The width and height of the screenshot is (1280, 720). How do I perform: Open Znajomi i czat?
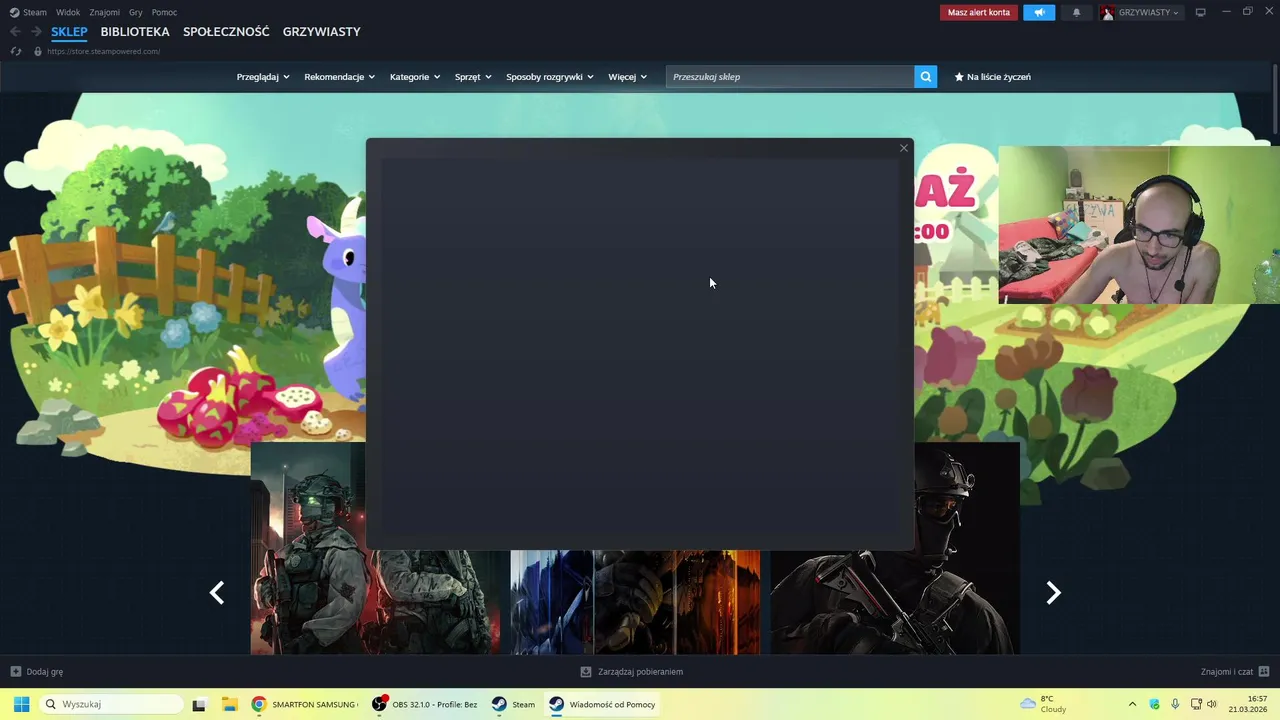[x=1227, y=671]
